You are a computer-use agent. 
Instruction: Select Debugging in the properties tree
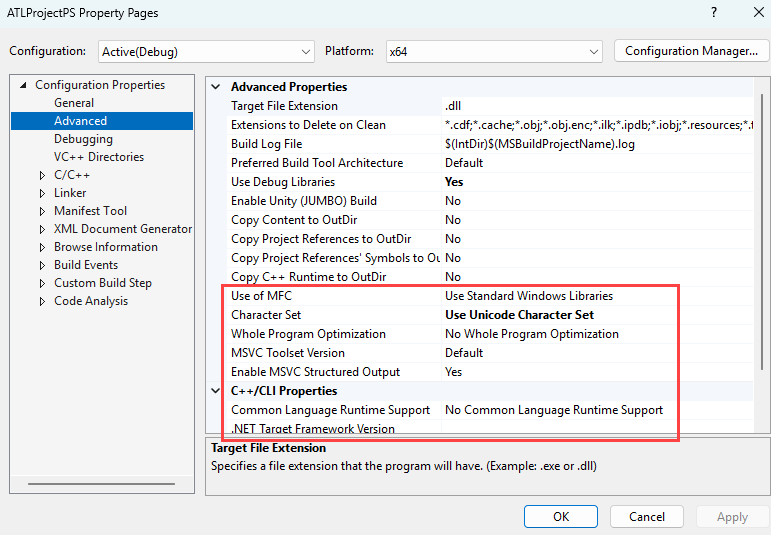tap(83, 139)
